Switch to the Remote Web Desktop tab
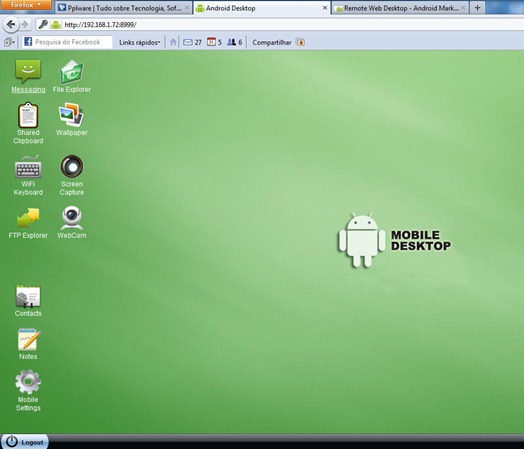This screenshot has width=524, height=449. pos(400,8)
